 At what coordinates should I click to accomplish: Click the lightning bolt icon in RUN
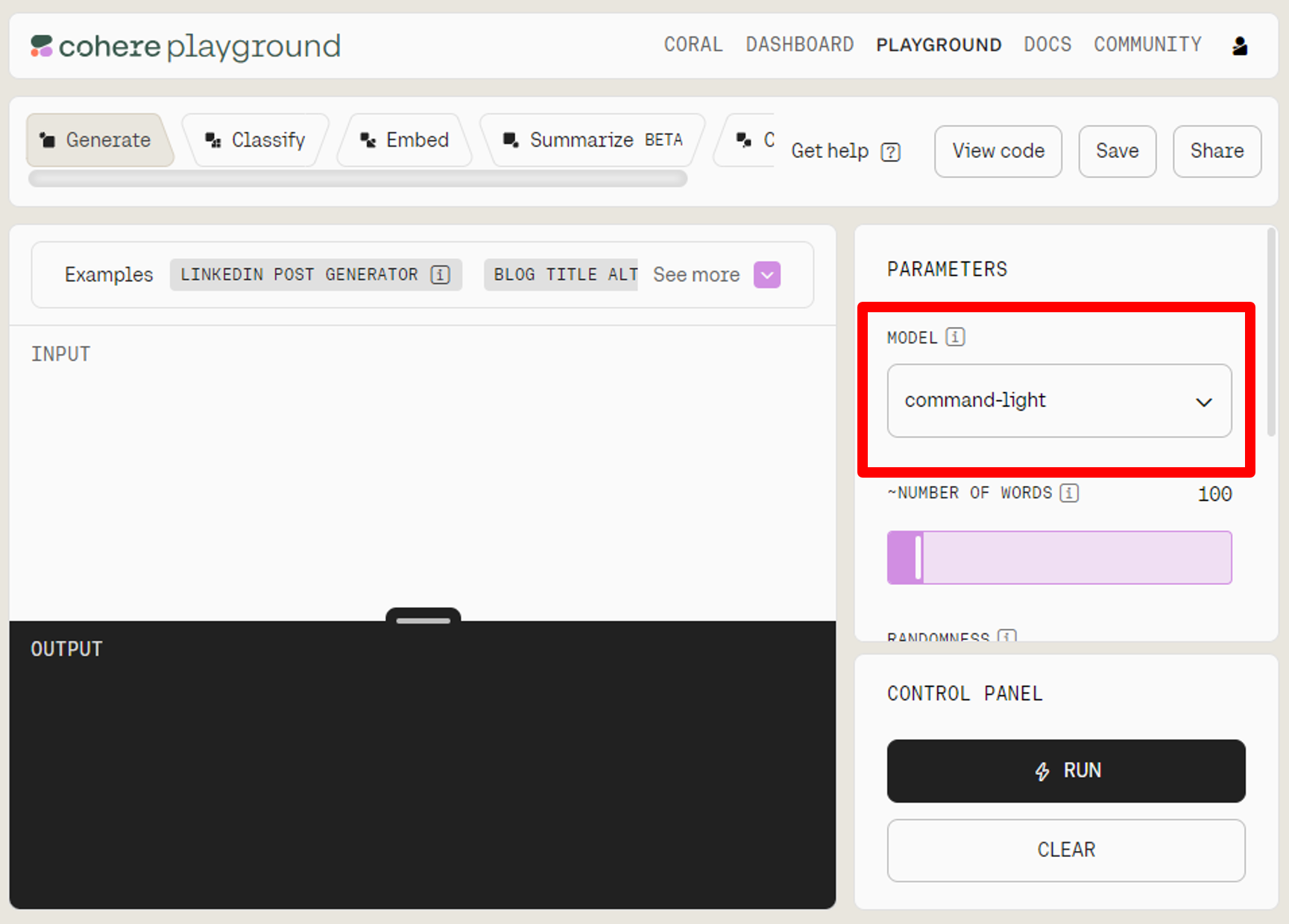pos(1042,771)
